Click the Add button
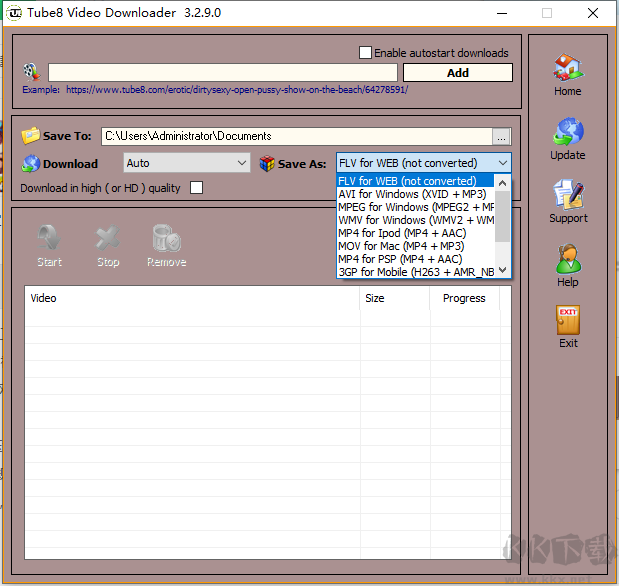 458,73
